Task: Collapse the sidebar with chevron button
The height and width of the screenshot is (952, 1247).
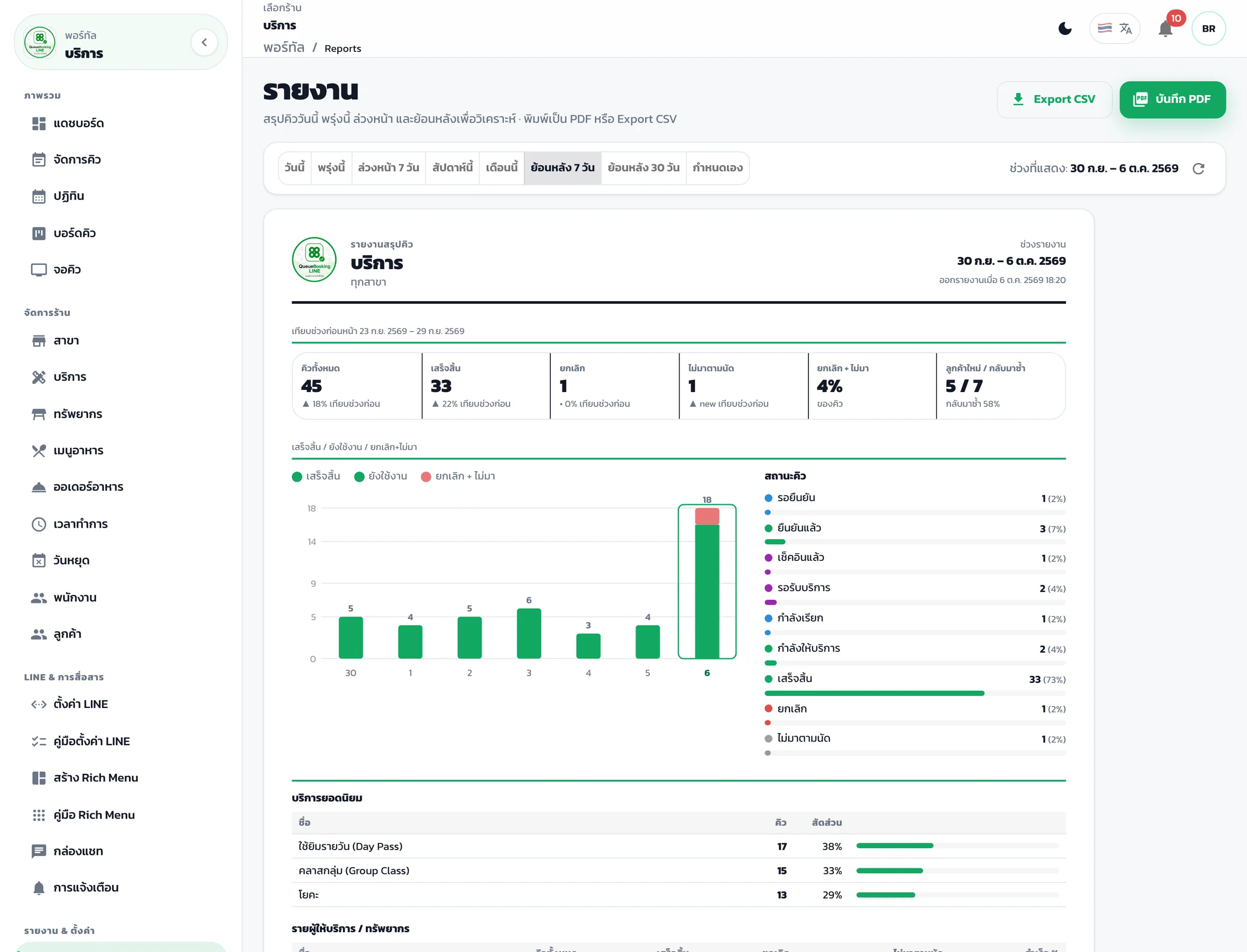Action: (x=204, y=42)
